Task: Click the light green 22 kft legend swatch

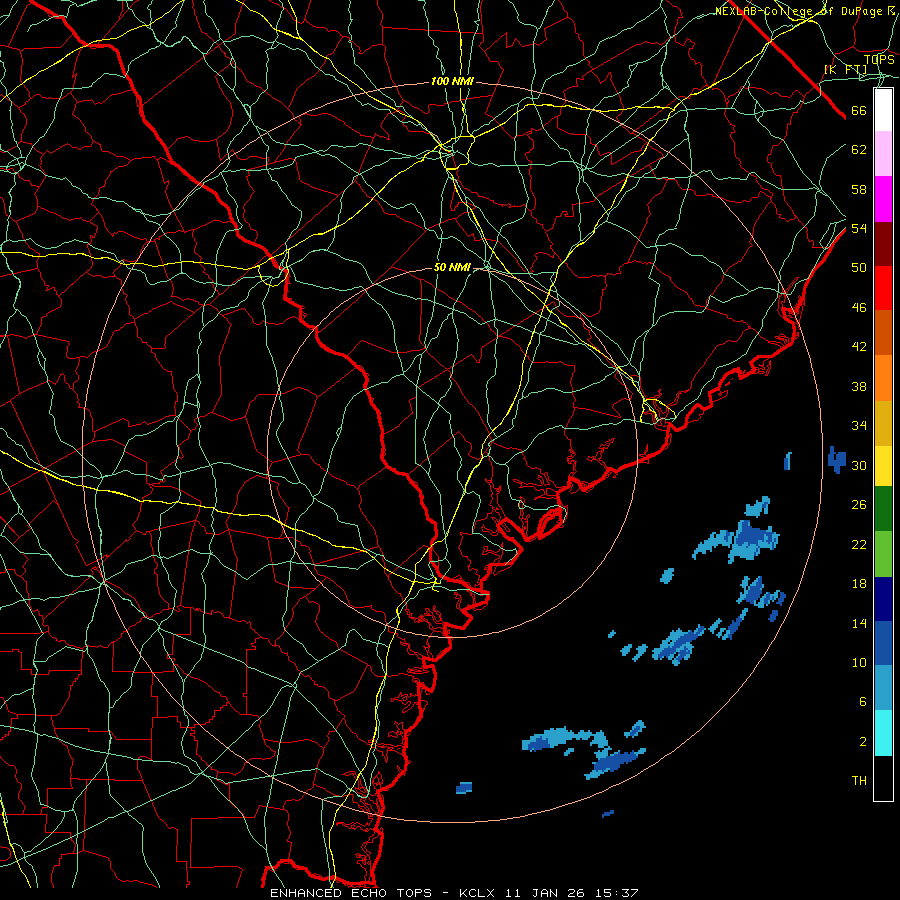Action: pos(883,554)
